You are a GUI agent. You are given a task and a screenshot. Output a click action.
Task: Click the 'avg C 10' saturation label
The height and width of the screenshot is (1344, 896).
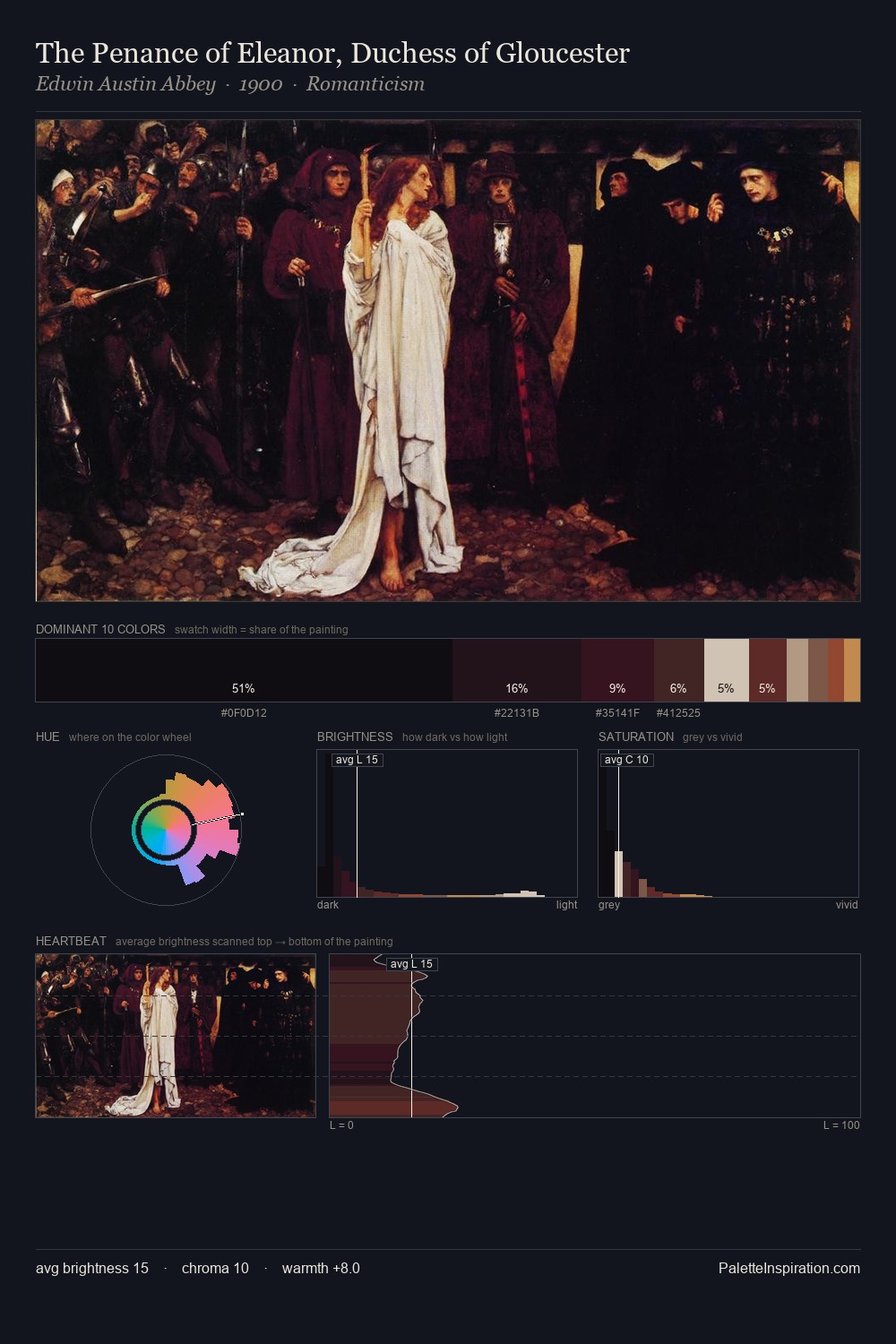pyautogui.click(x=626, y=760)
